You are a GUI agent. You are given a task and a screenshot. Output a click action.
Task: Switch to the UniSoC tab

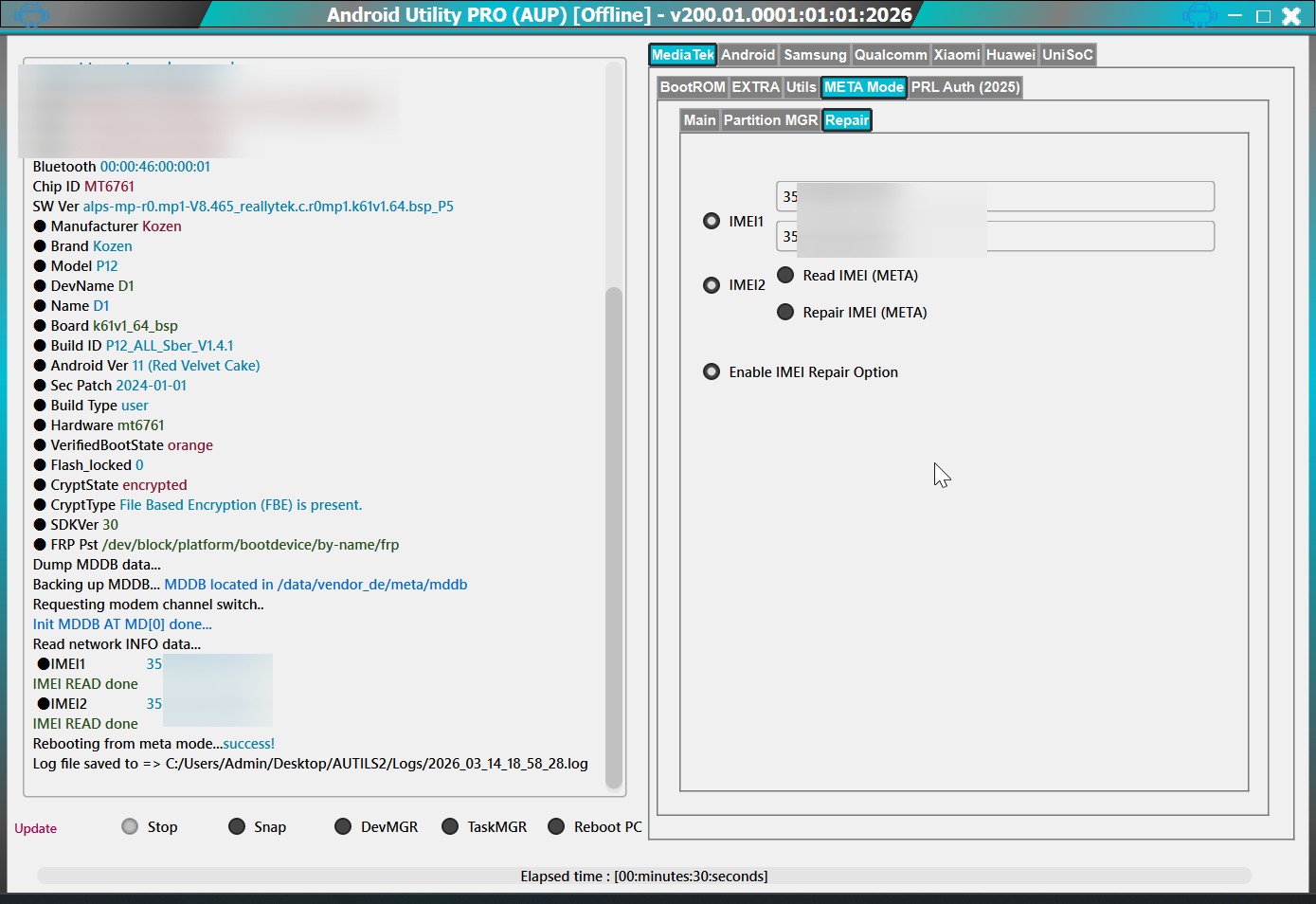tap(1068, 55)
